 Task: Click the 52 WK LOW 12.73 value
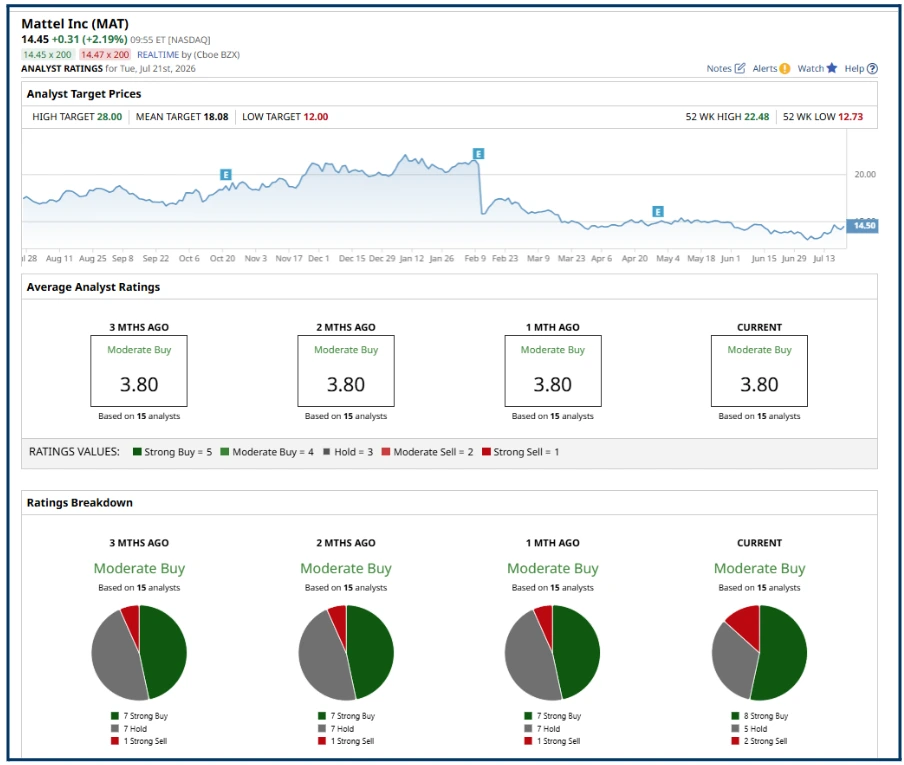(850, 116)
